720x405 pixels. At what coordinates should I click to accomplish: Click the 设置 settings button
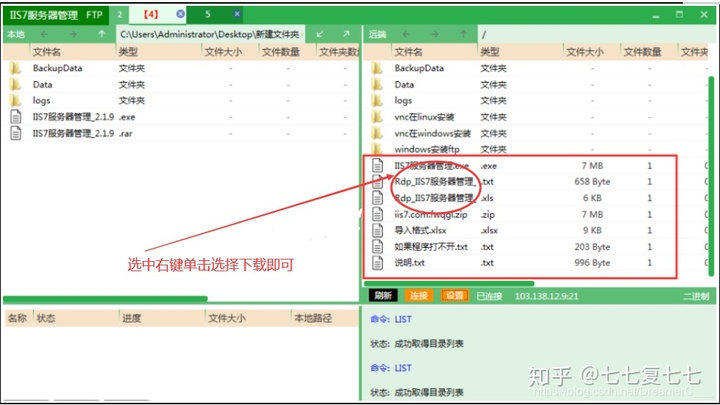[x=455, y=296]
